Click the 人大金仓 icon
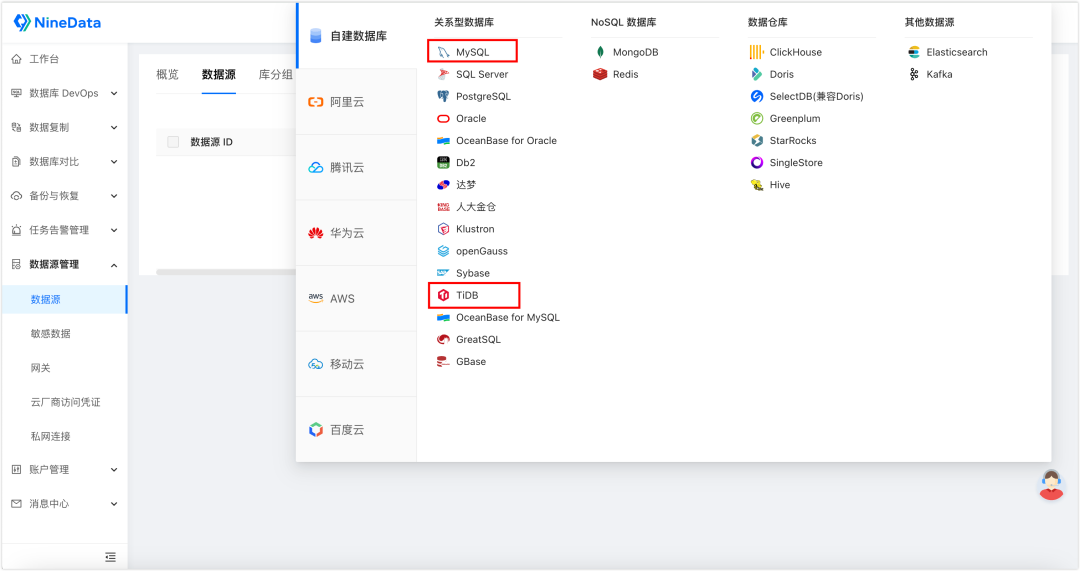 coord(444,207)
